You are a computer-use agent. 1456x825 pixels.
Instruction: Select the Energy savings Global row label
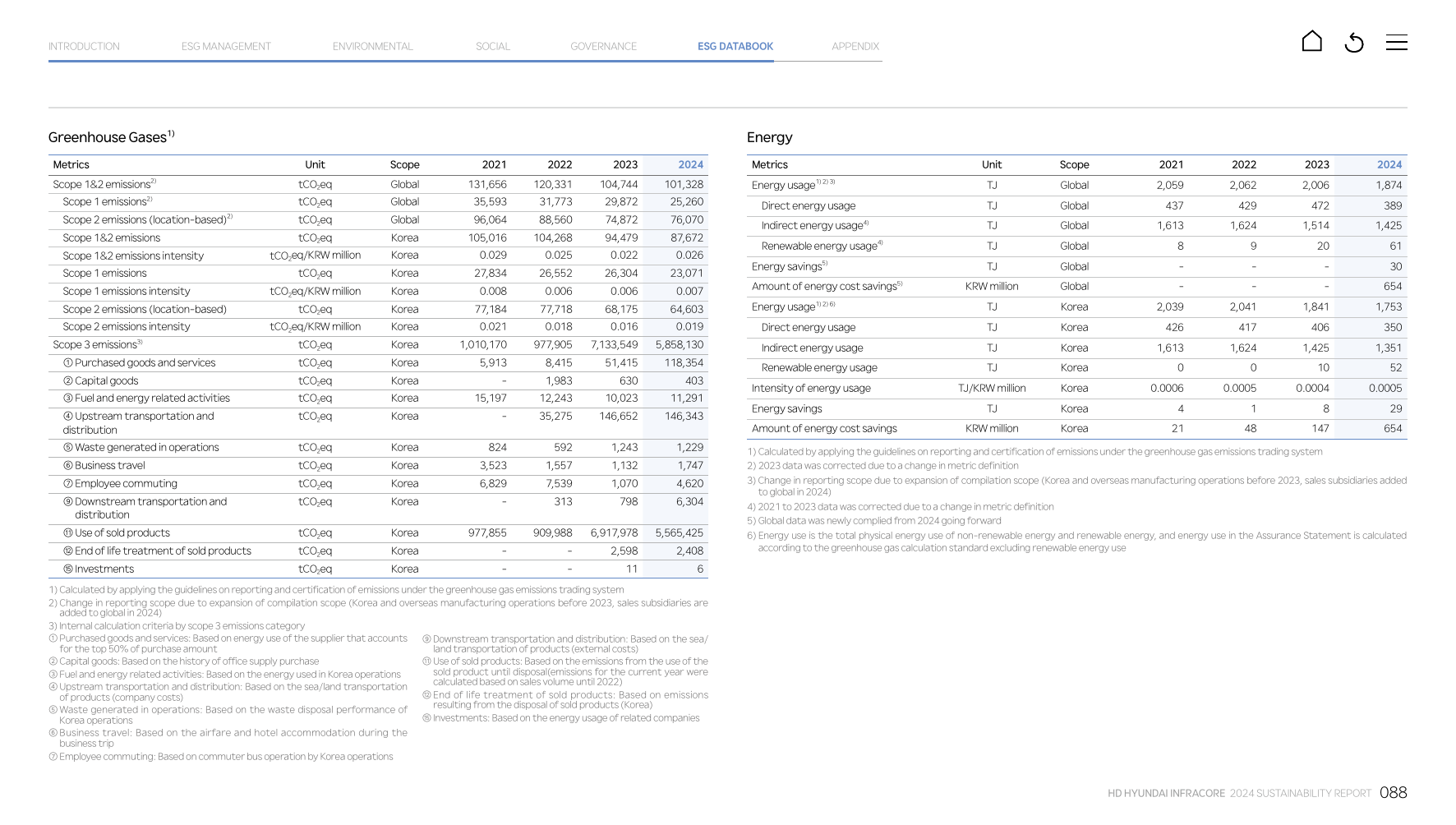(790, 266)
